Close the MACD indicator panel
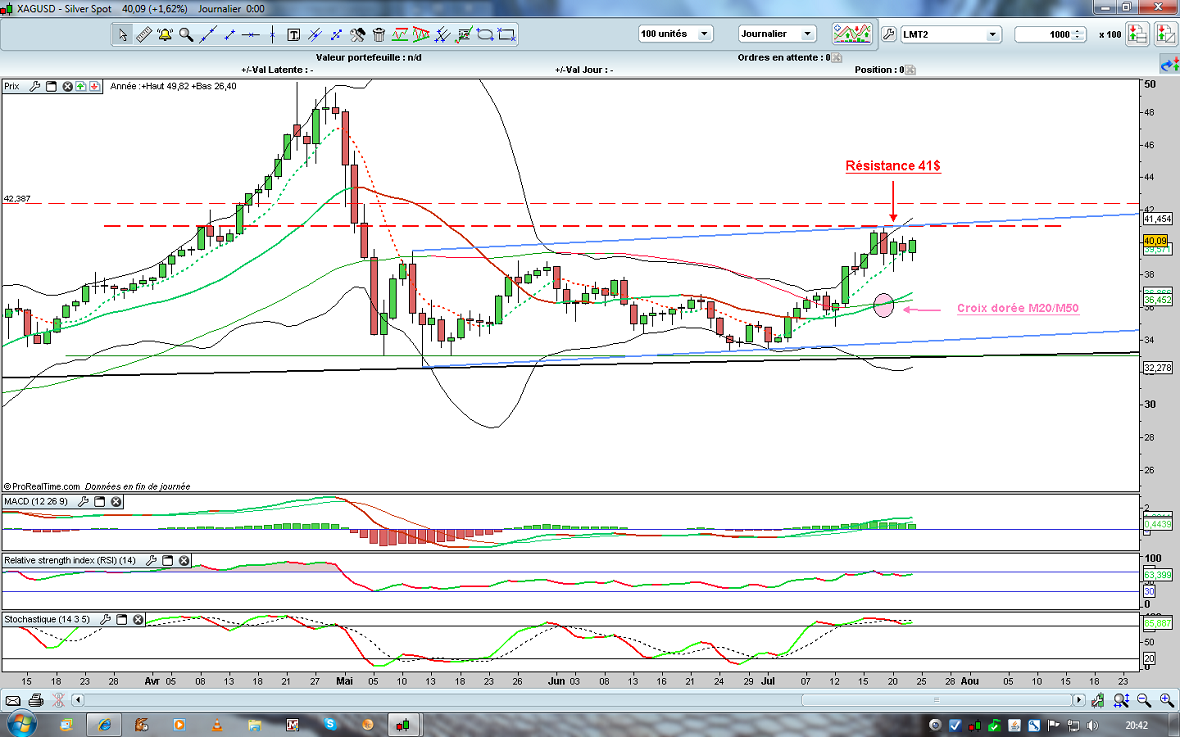 (116, 502)
